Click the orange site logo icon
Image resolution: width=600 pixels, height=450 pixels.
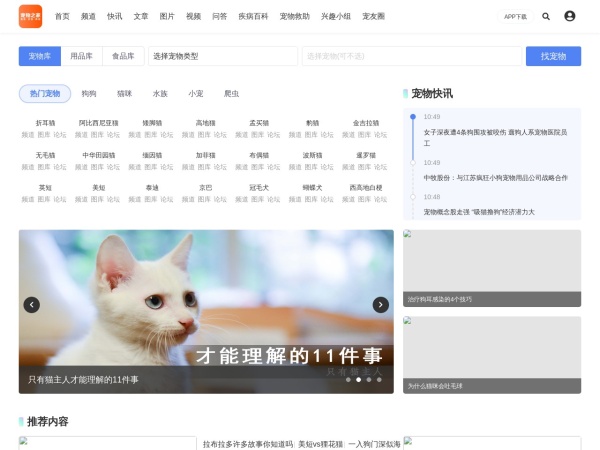(30, 16)
